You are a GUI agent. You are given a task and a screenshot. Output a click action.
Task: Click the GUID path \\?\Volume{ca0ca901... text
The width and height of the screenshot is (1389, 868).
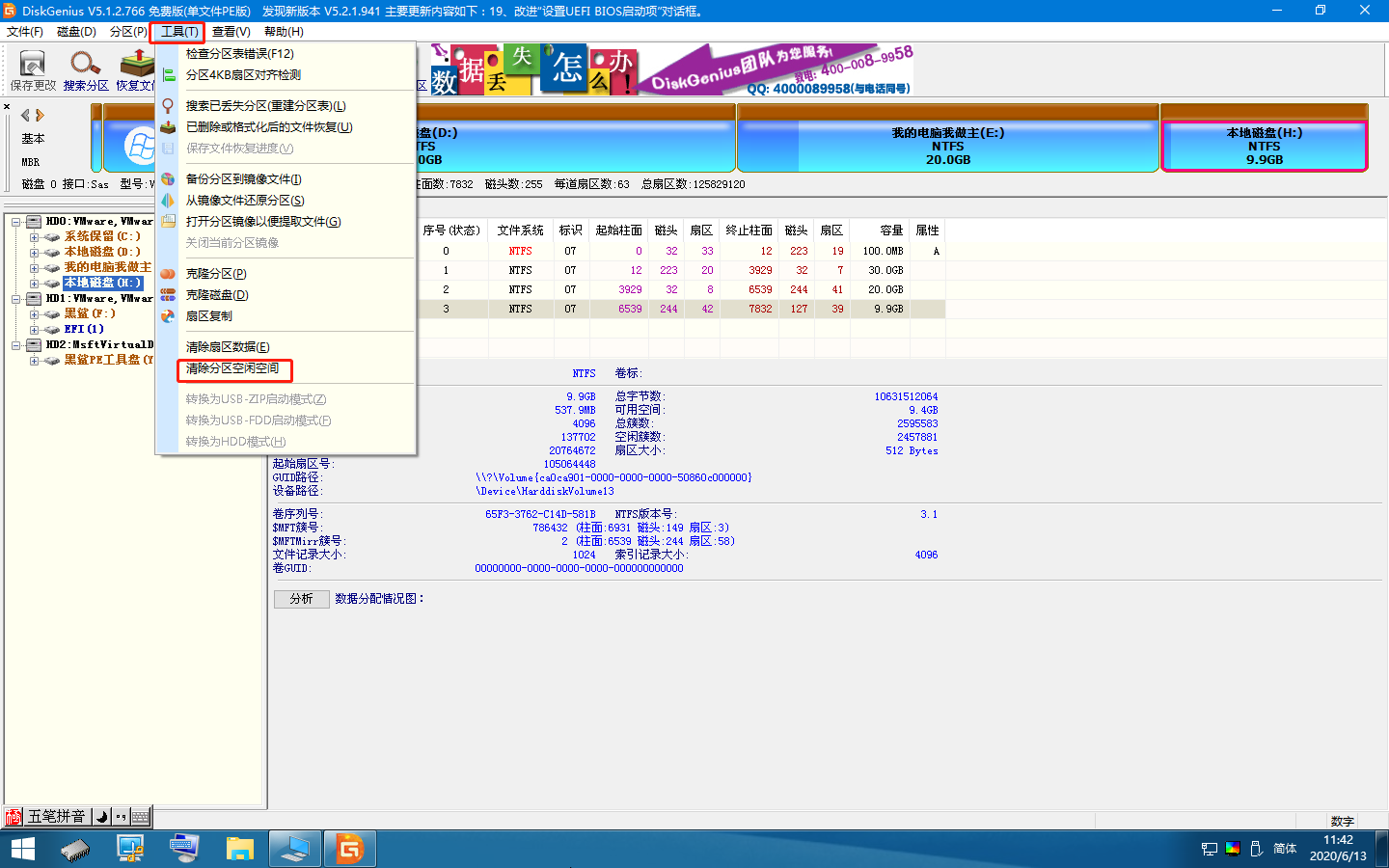click(x=613, y=477)
